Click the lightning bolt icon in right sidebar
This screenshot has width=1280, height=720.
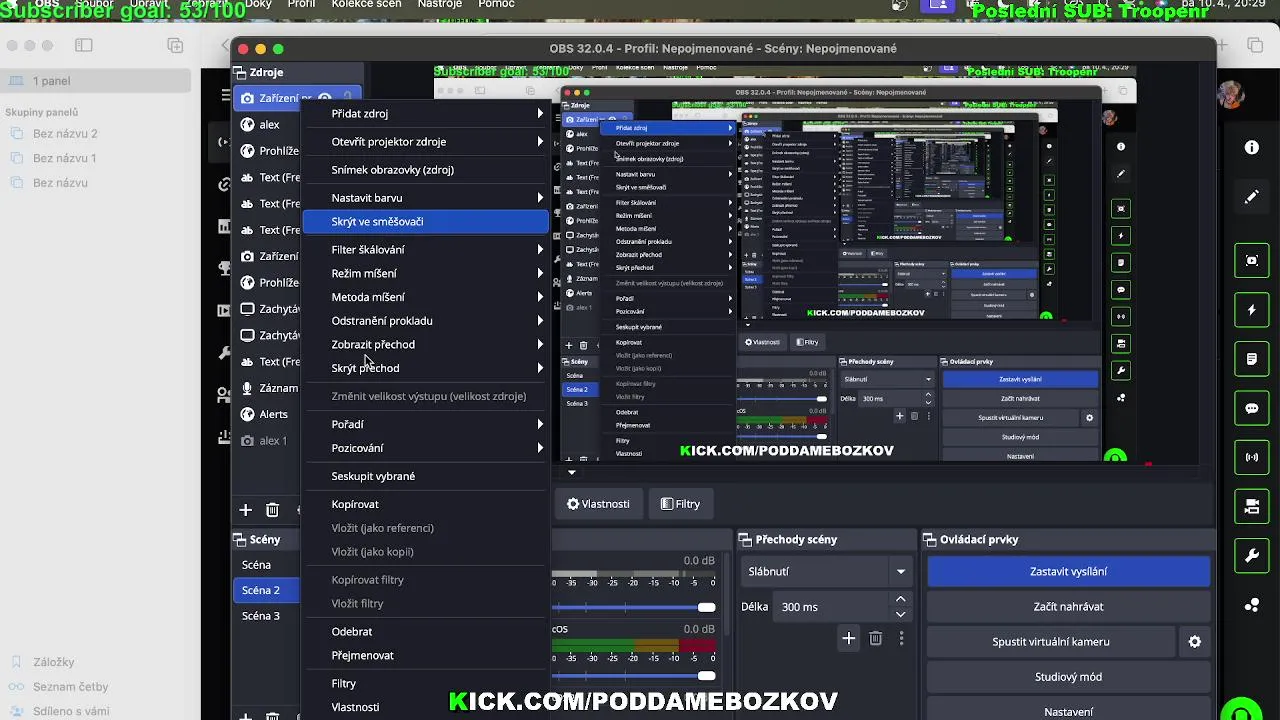click(1251, 310)
